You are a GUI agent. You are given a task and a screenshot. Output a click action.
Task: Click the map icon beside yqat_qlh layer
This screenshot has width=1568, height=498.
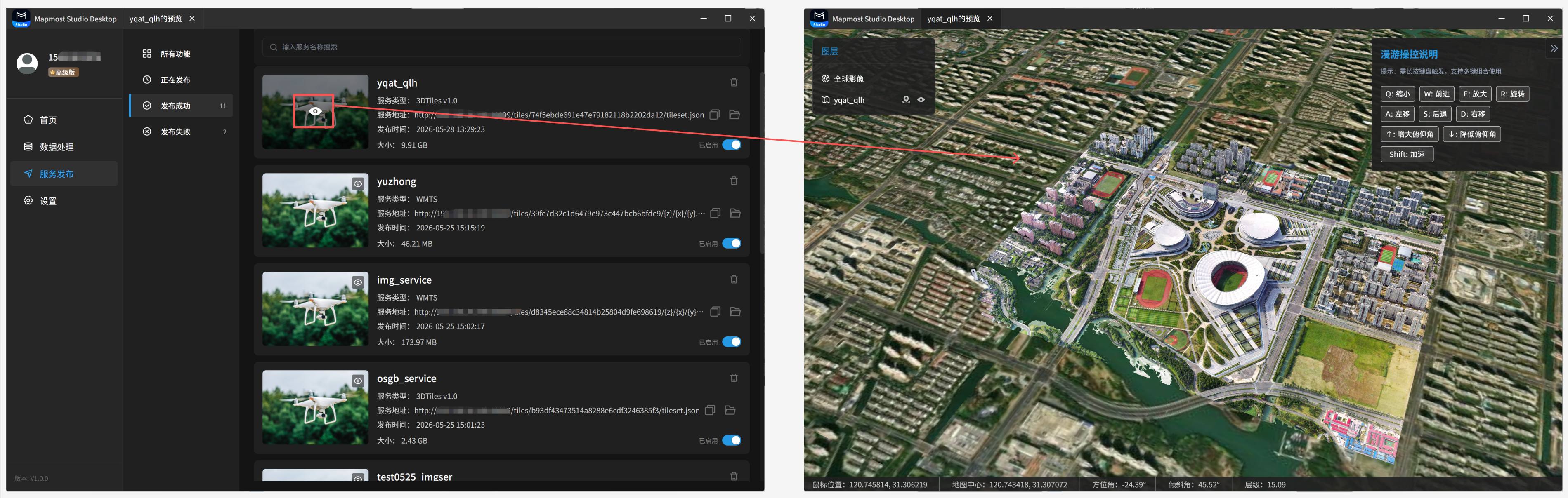coord(825,100)
